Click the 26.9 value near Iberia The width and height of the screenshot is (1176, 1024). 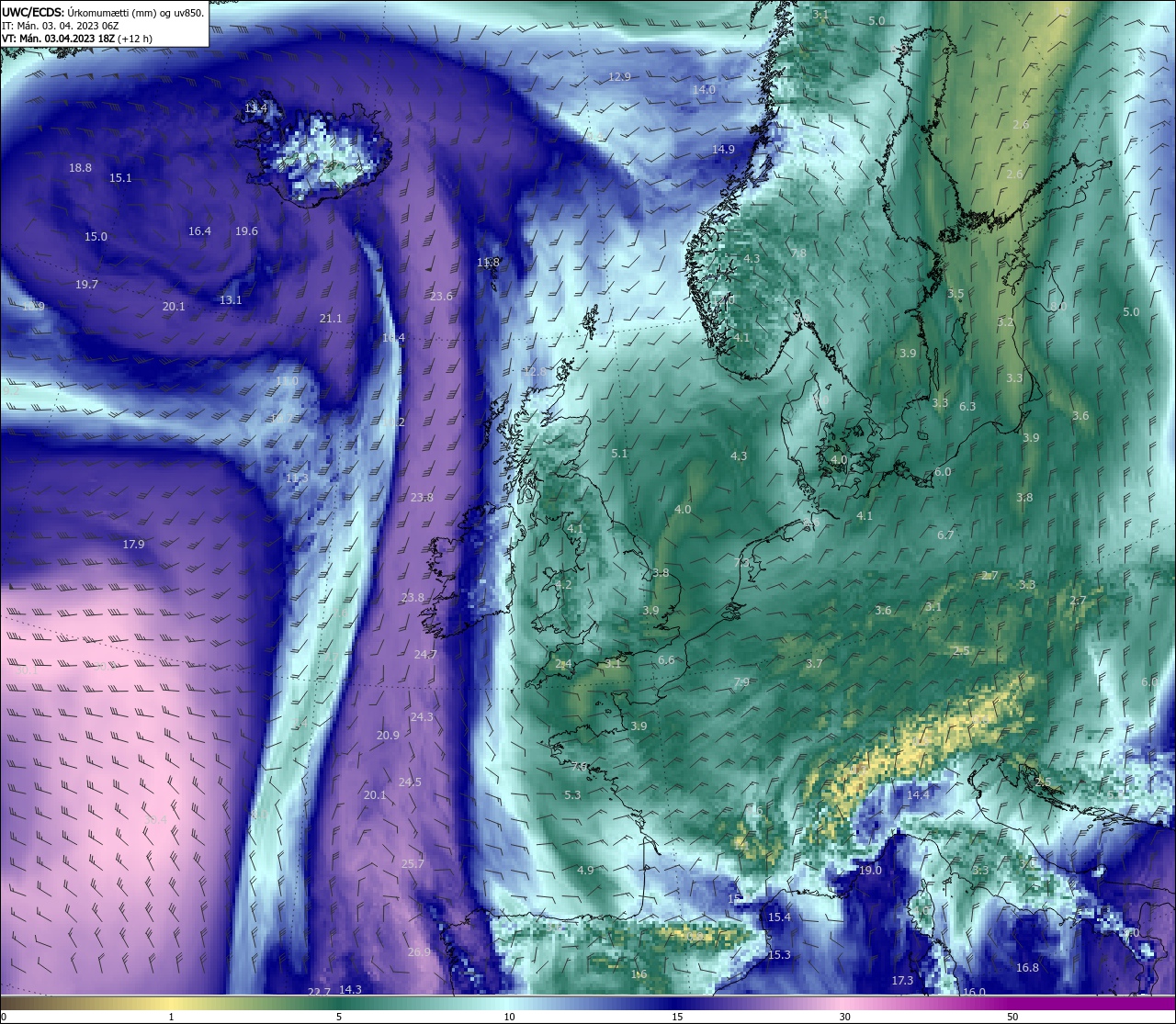(x=419, y=952)
